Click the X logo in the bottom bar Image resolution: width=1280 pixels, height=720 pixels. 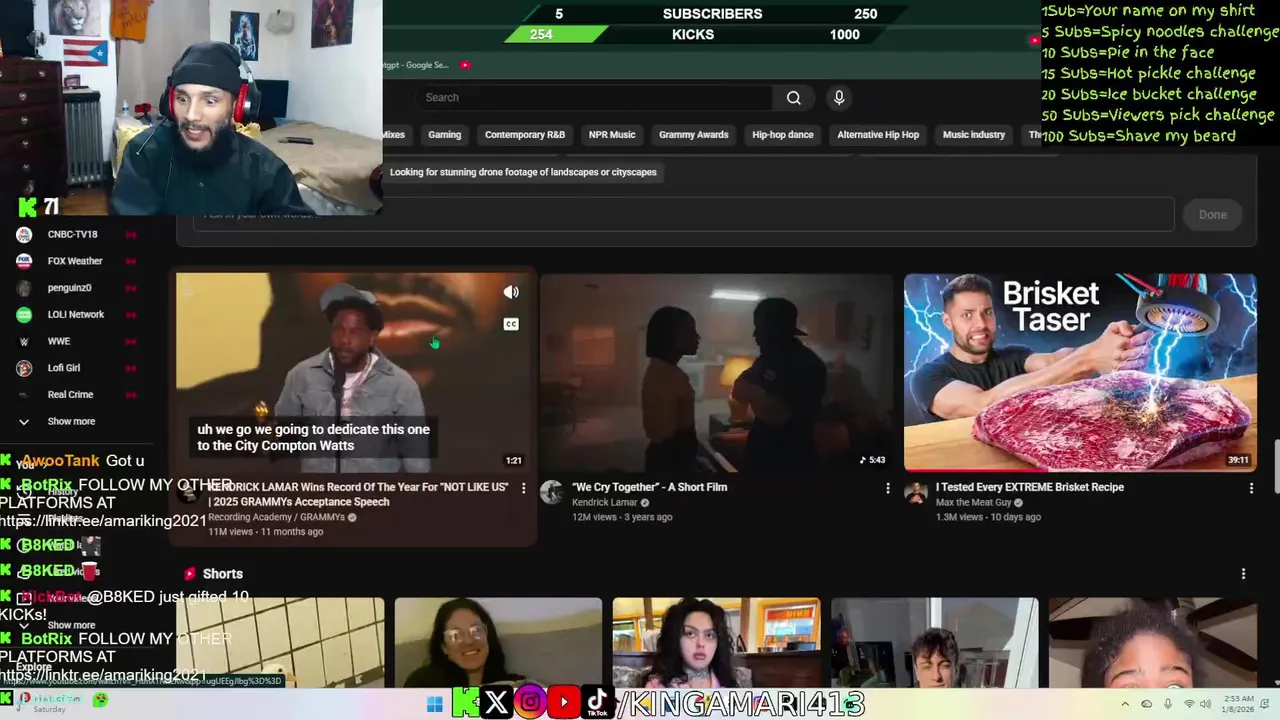click(496, 703)
